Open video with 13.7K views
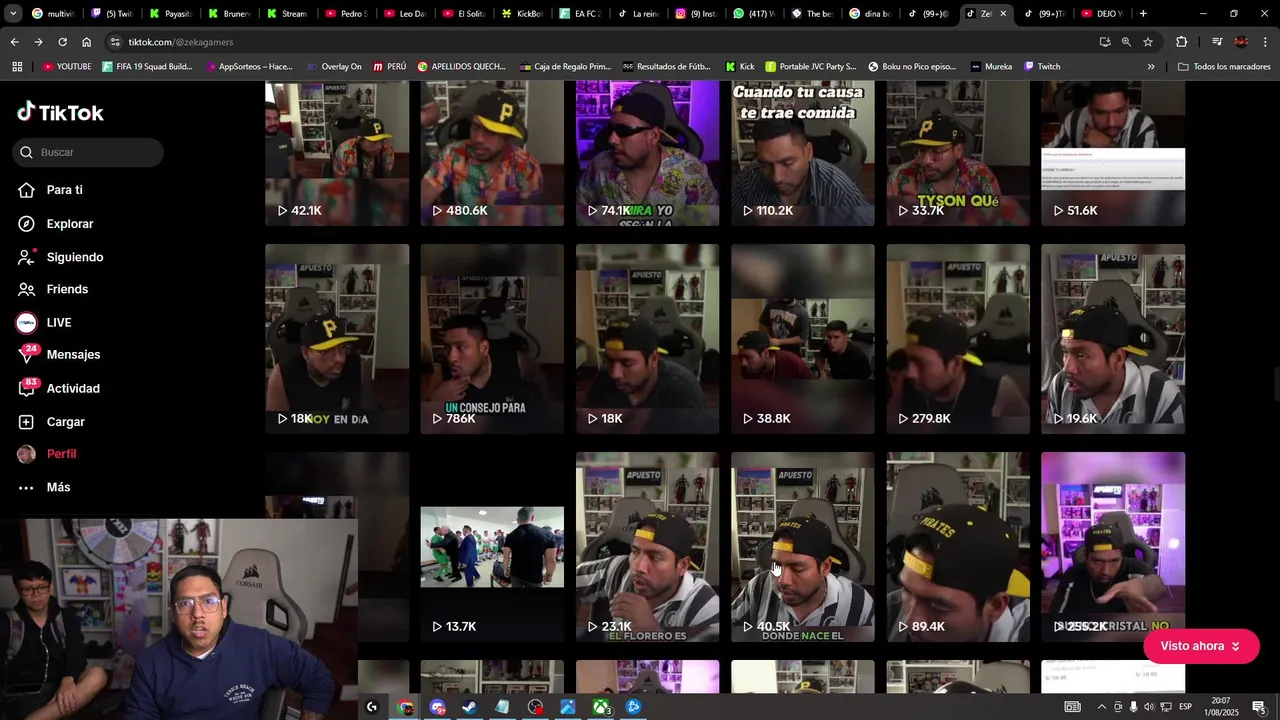 coord(492,547)
